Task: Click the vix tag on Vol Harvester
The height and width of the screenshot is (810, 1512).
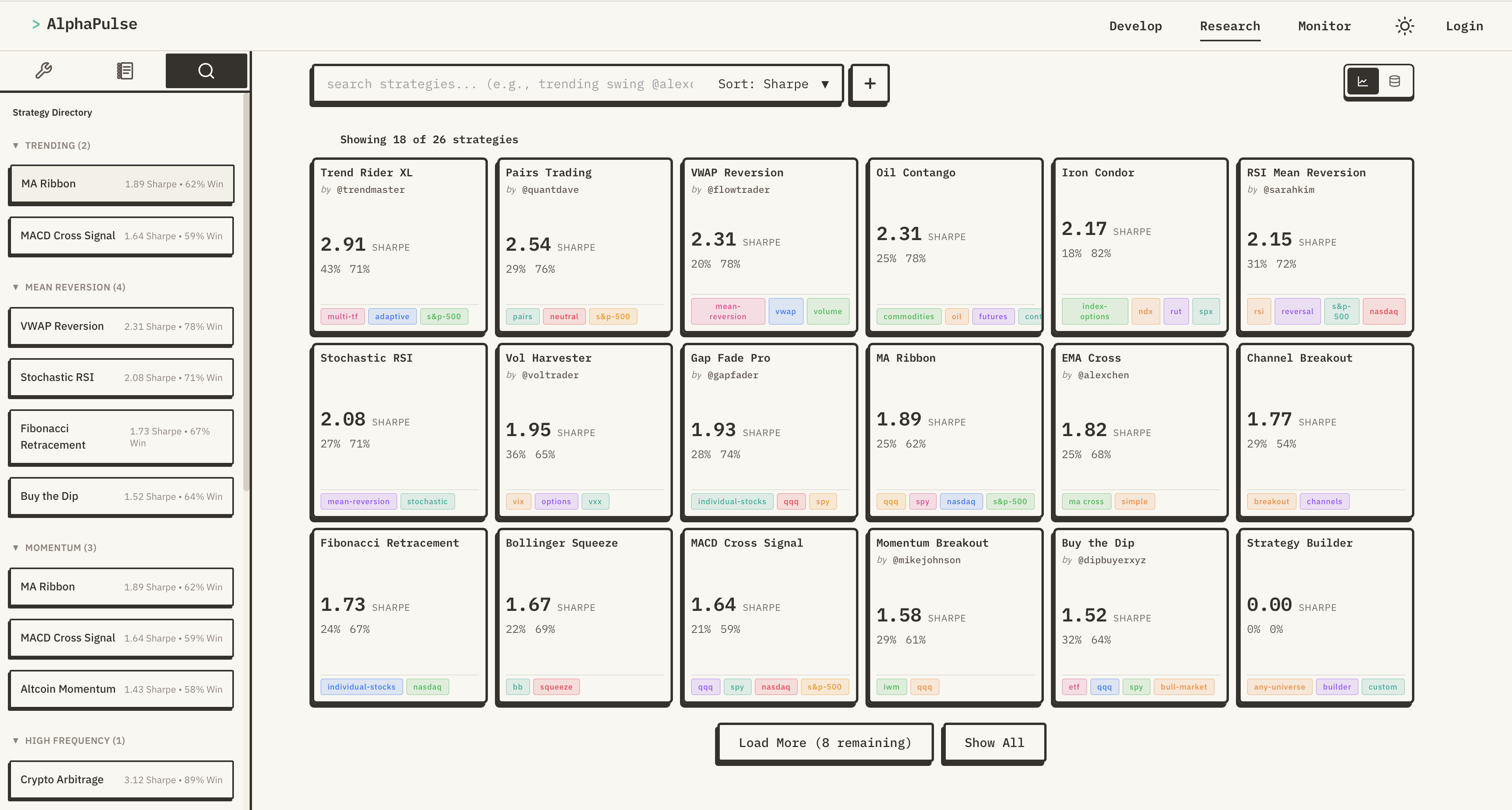Action: tap(518, 502)
